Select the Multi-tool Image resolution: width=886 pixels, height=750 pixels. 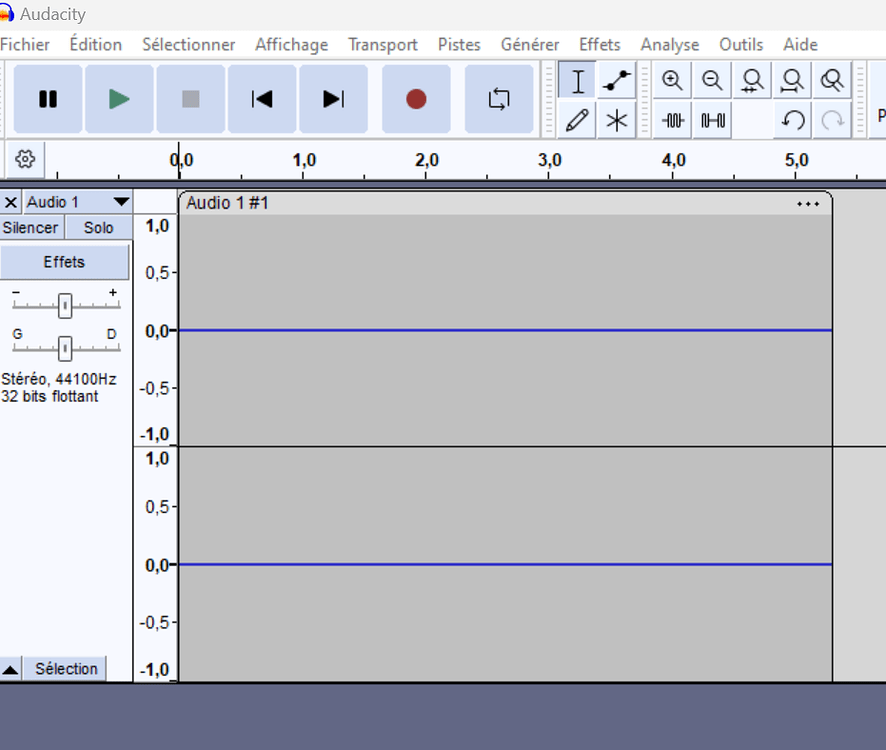tap(617, 120)
